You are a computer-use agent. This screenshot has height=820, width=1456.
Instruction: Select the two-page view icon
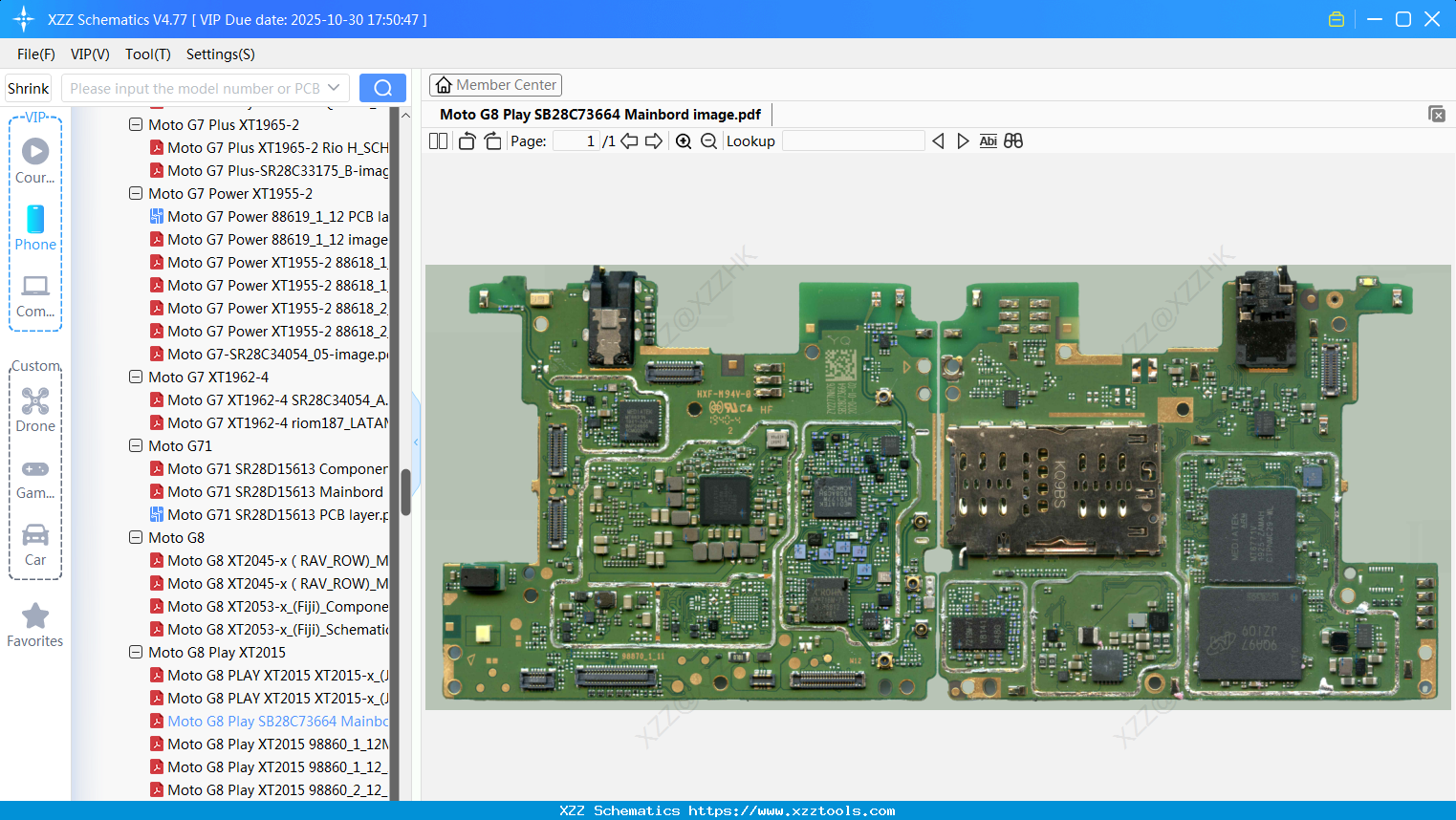click(438, 140)
